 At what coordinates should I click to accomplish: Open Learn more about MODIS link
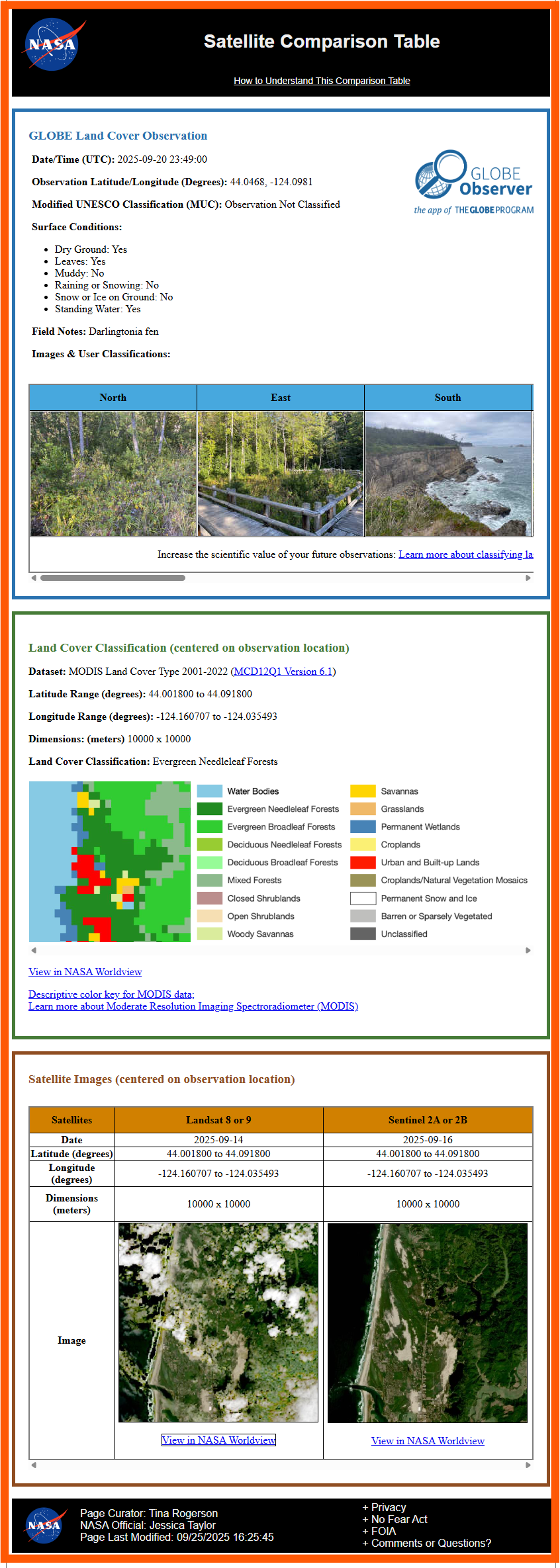pos(193,1006)
